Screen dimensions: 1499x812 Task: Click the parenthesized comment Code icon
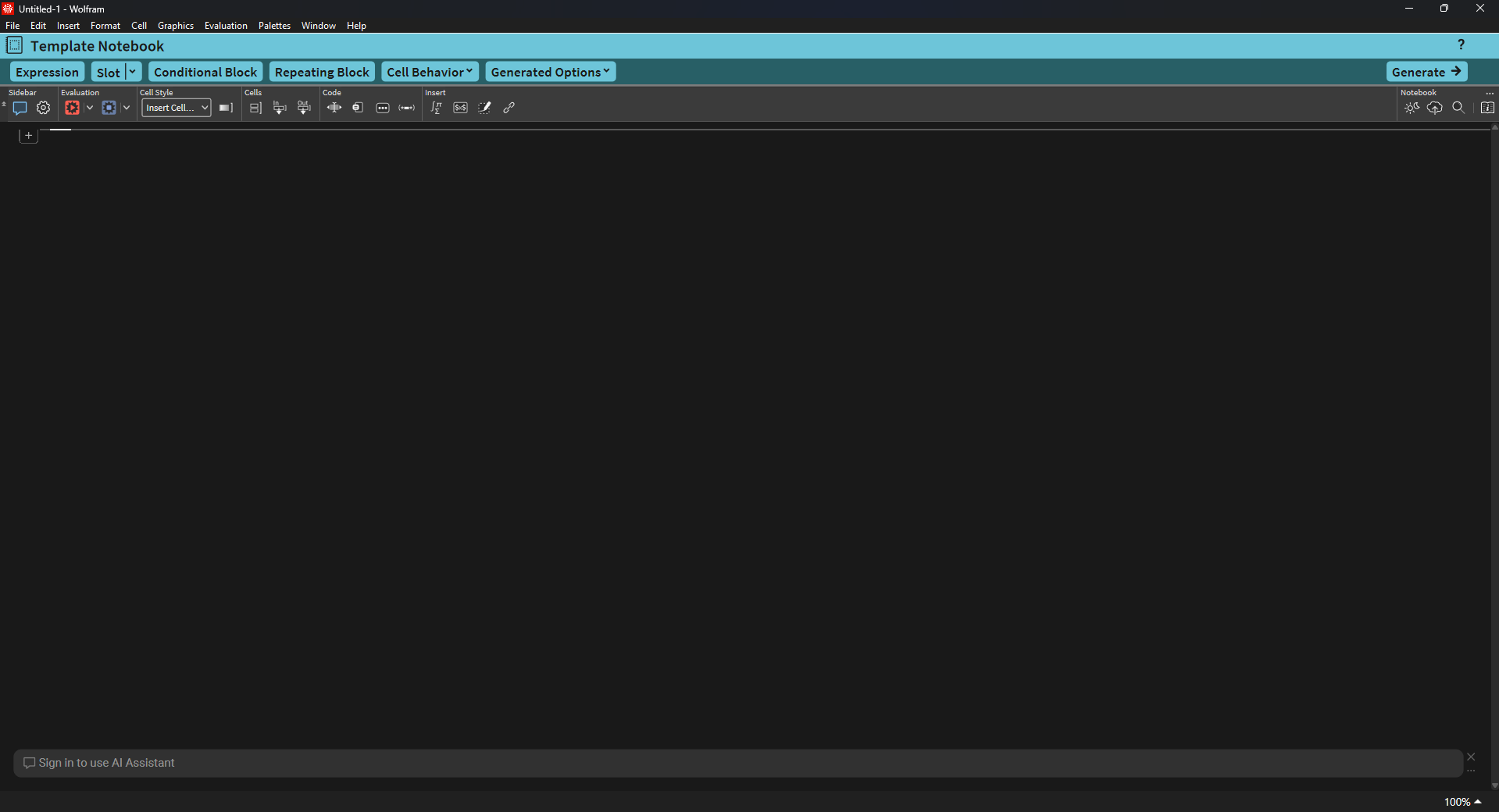[407, 108]
